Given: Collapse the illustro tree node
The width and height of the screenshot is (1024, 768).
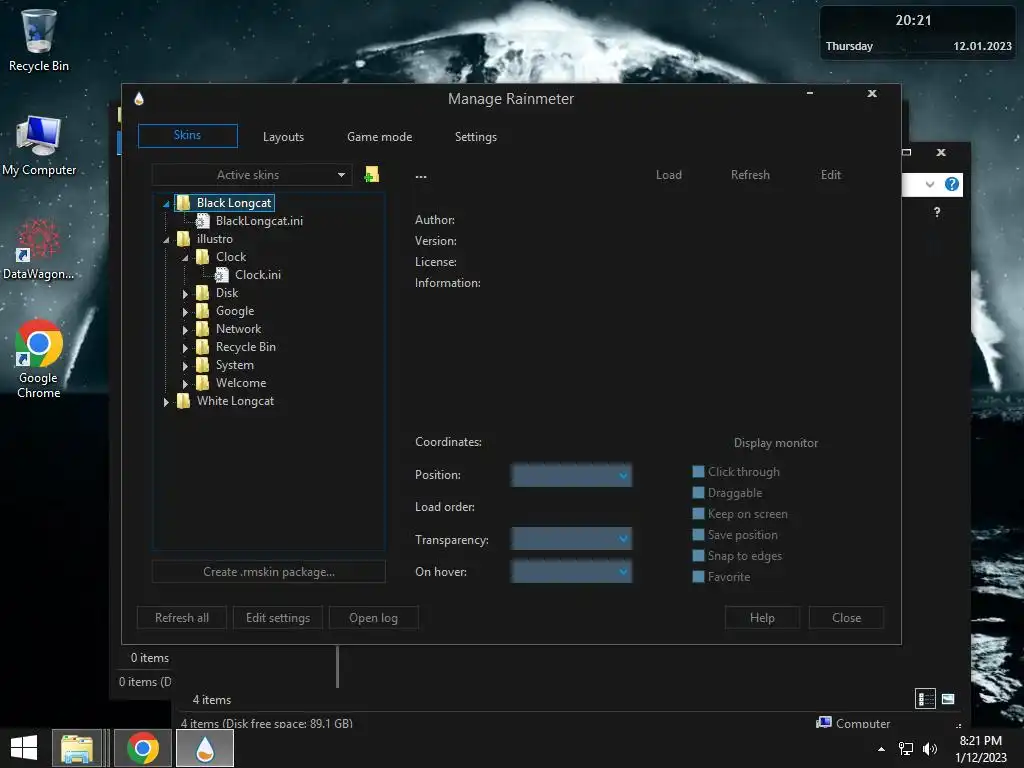Looking at the screenshot, I should click(166, 240).
